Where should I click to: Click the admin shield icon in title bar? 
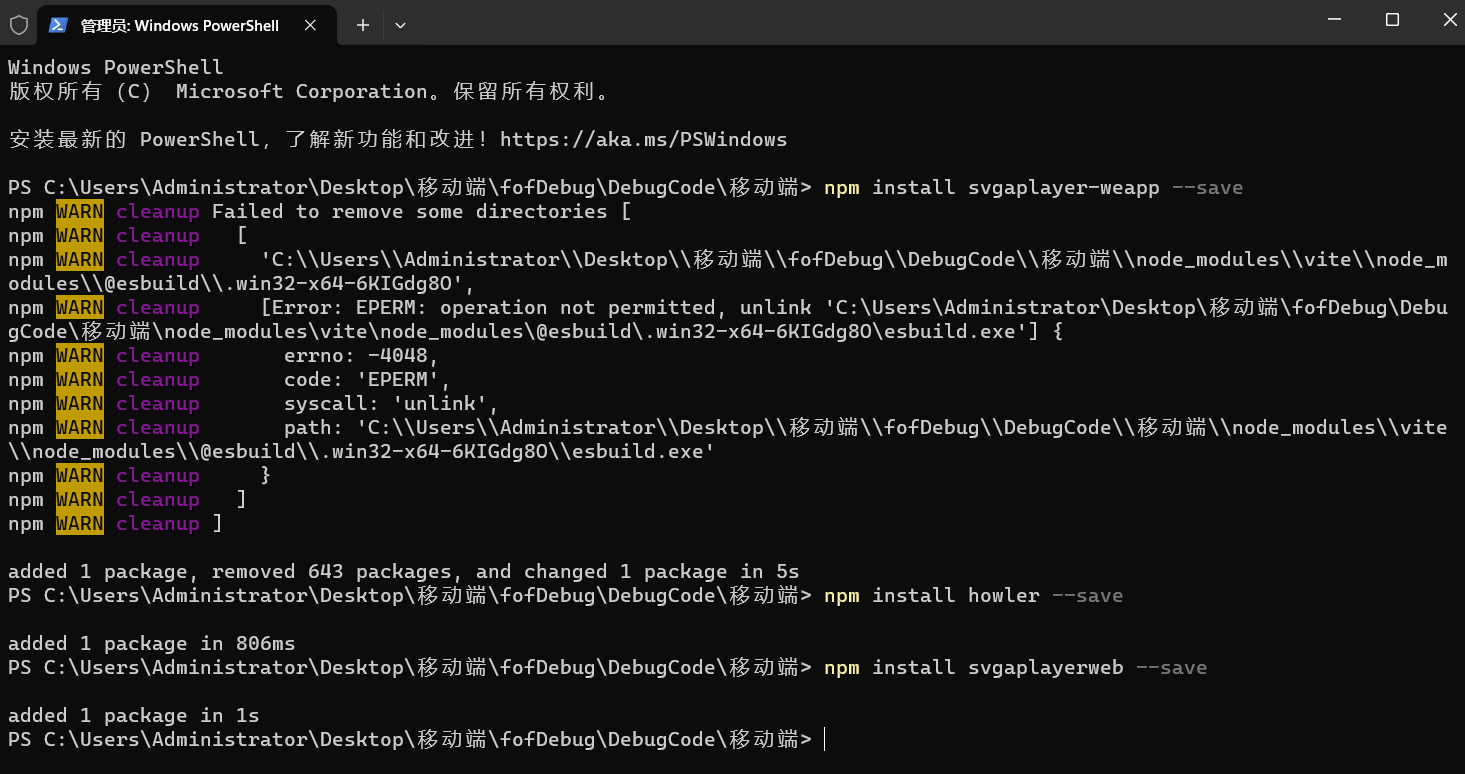tap(19, 25)
